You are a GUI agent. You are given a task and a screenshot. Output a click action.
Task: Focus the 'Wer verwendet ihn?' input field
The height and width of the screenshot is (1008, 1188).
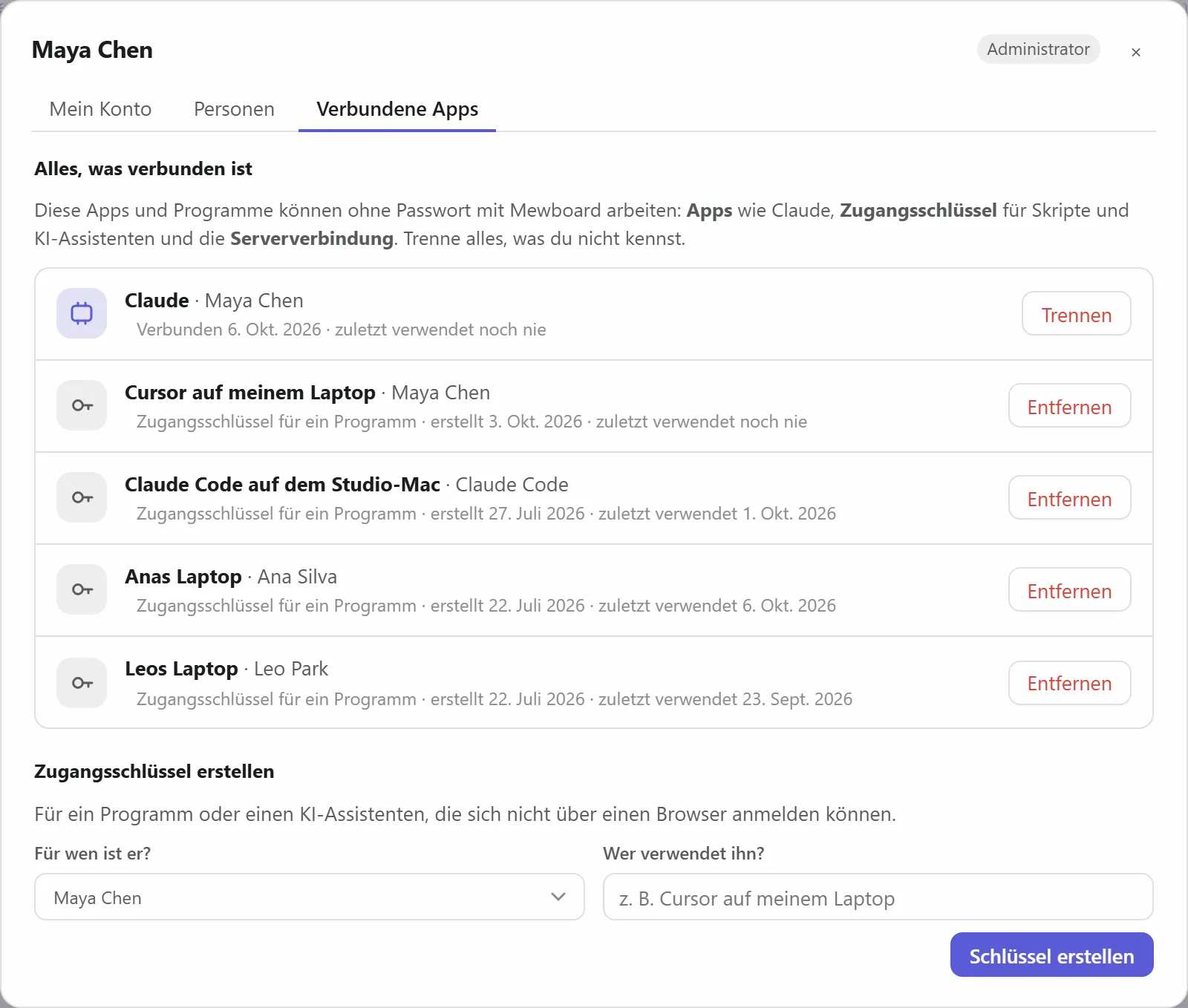click(x=878, y=897)
